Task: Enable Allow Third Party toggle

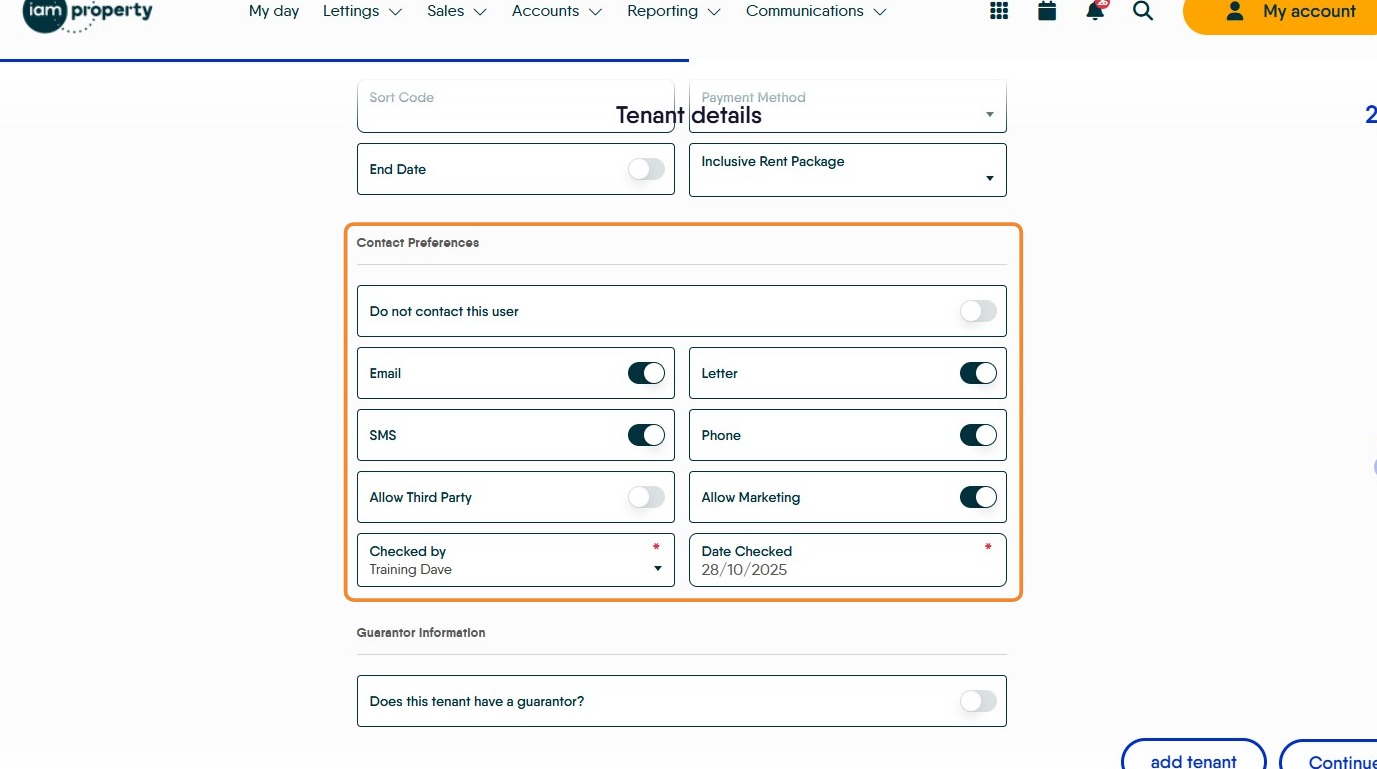Action: pos(646,497)
